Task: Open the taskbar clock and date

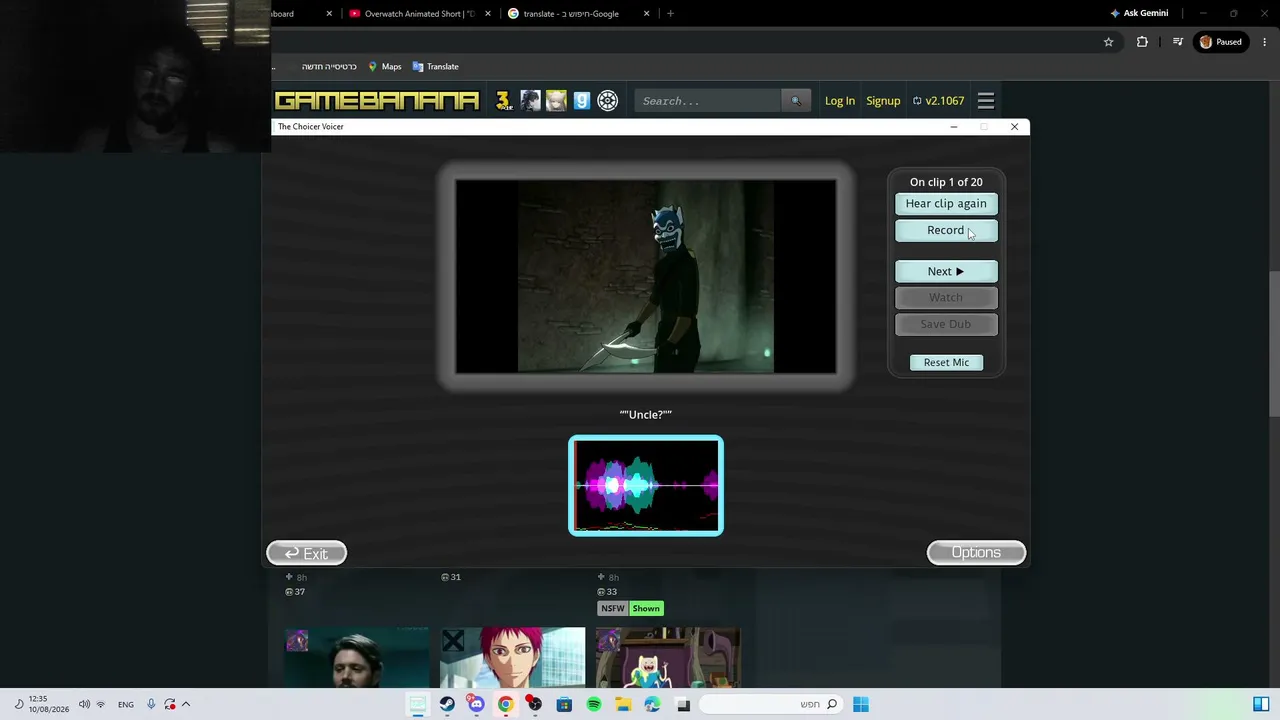Action: tap(49, 704)
